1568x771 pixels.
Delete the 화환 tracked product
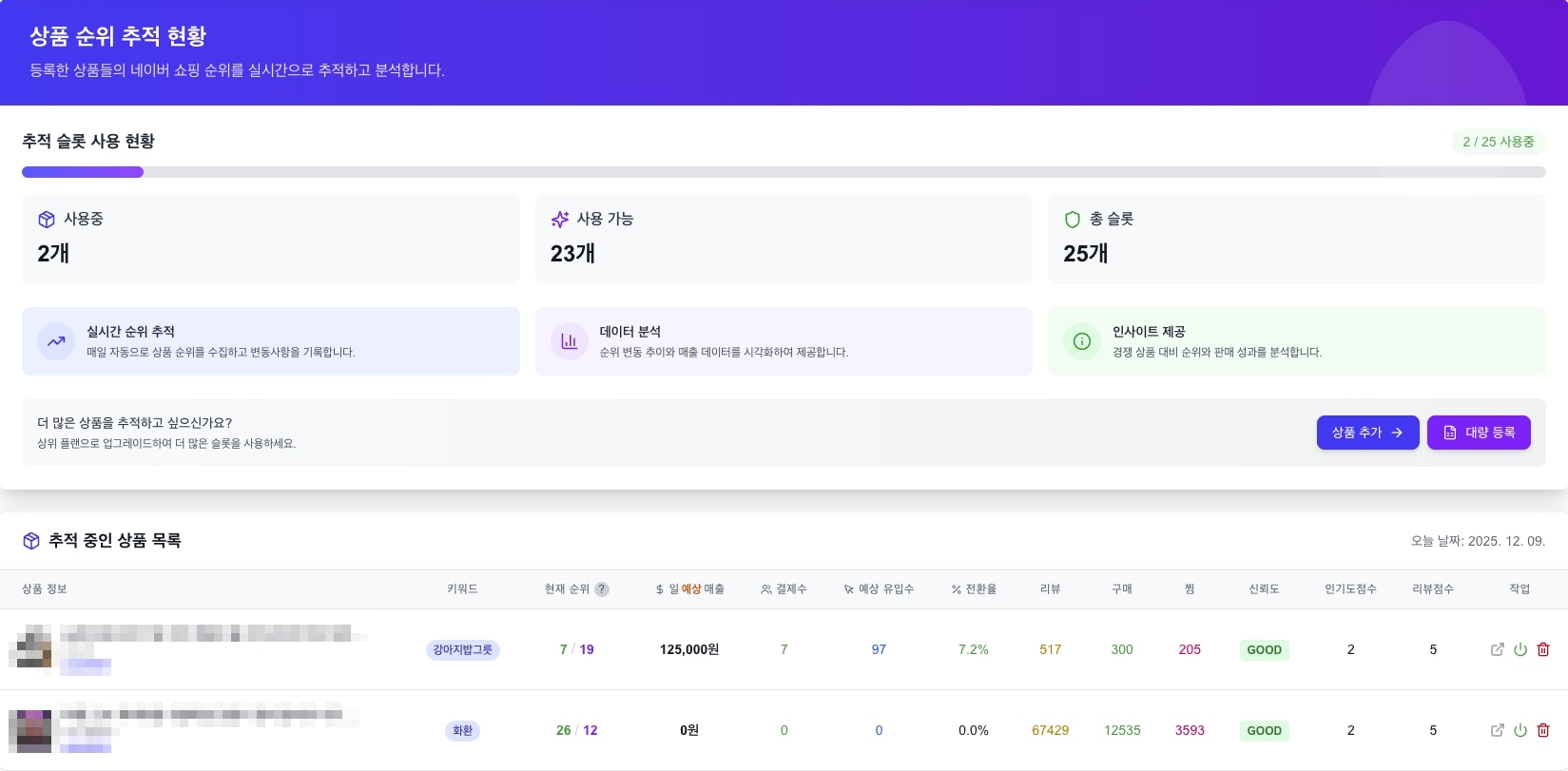tap(1543, 730)
